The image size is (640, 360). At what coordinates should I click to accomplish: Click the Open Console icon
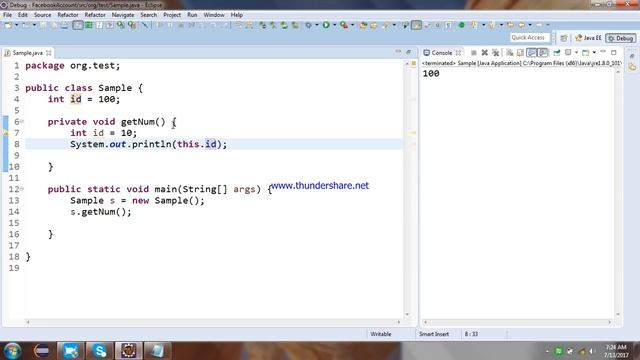coord(585,53)
